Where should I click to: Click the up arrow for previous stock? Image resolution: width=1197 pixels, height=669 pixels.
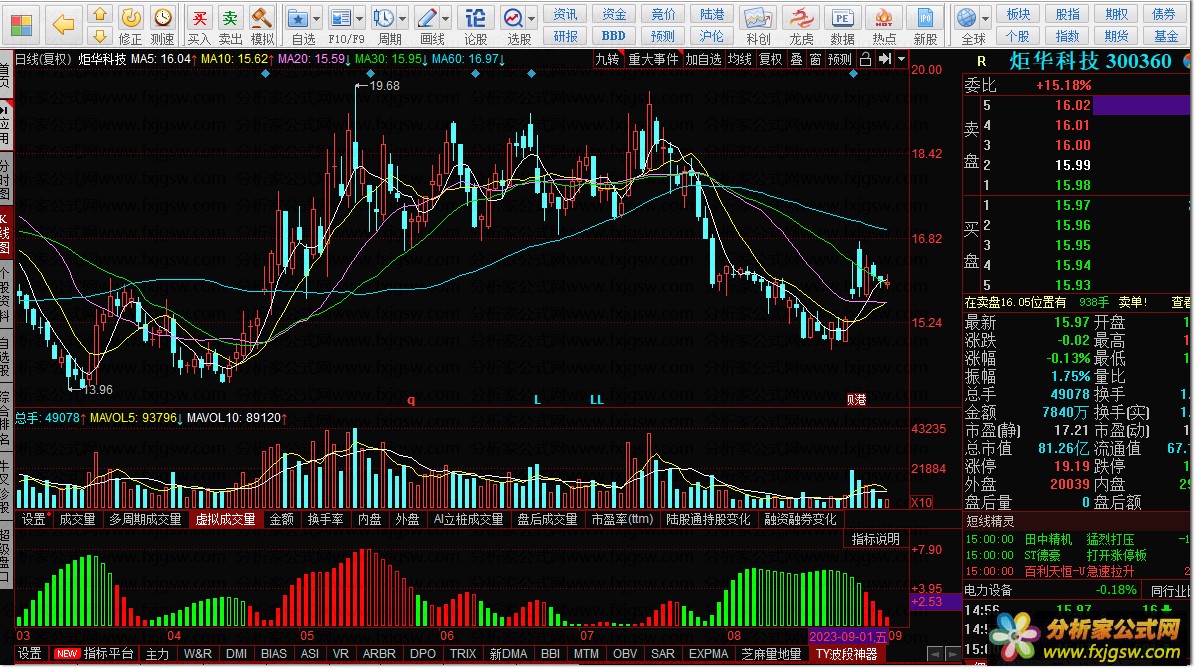(100, 15)
